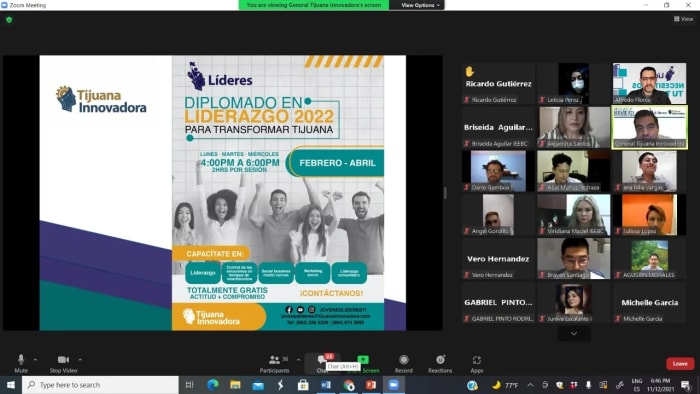Open Zoom Apps
Screen dimensions: 700x394
coord(477,363)
